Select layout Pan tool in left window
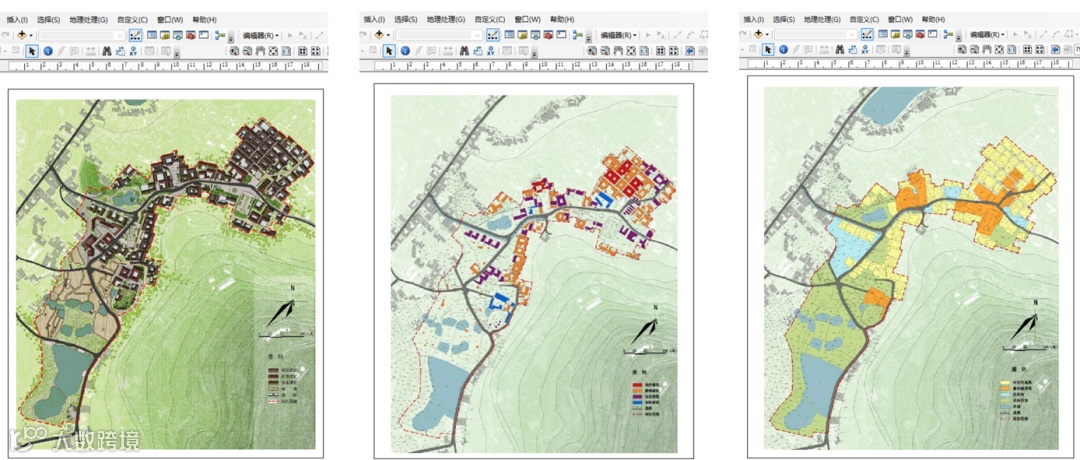1080x460 pixels. pyautogui.click(x=260, y=51)
